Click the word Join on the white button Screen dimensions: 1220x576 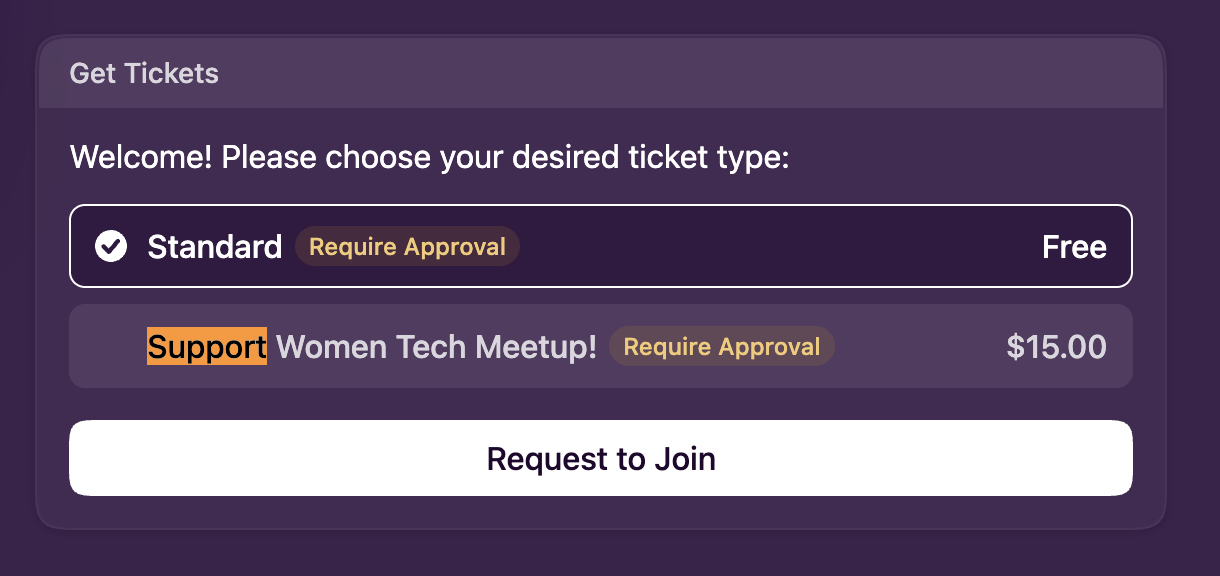pos(685,459)
